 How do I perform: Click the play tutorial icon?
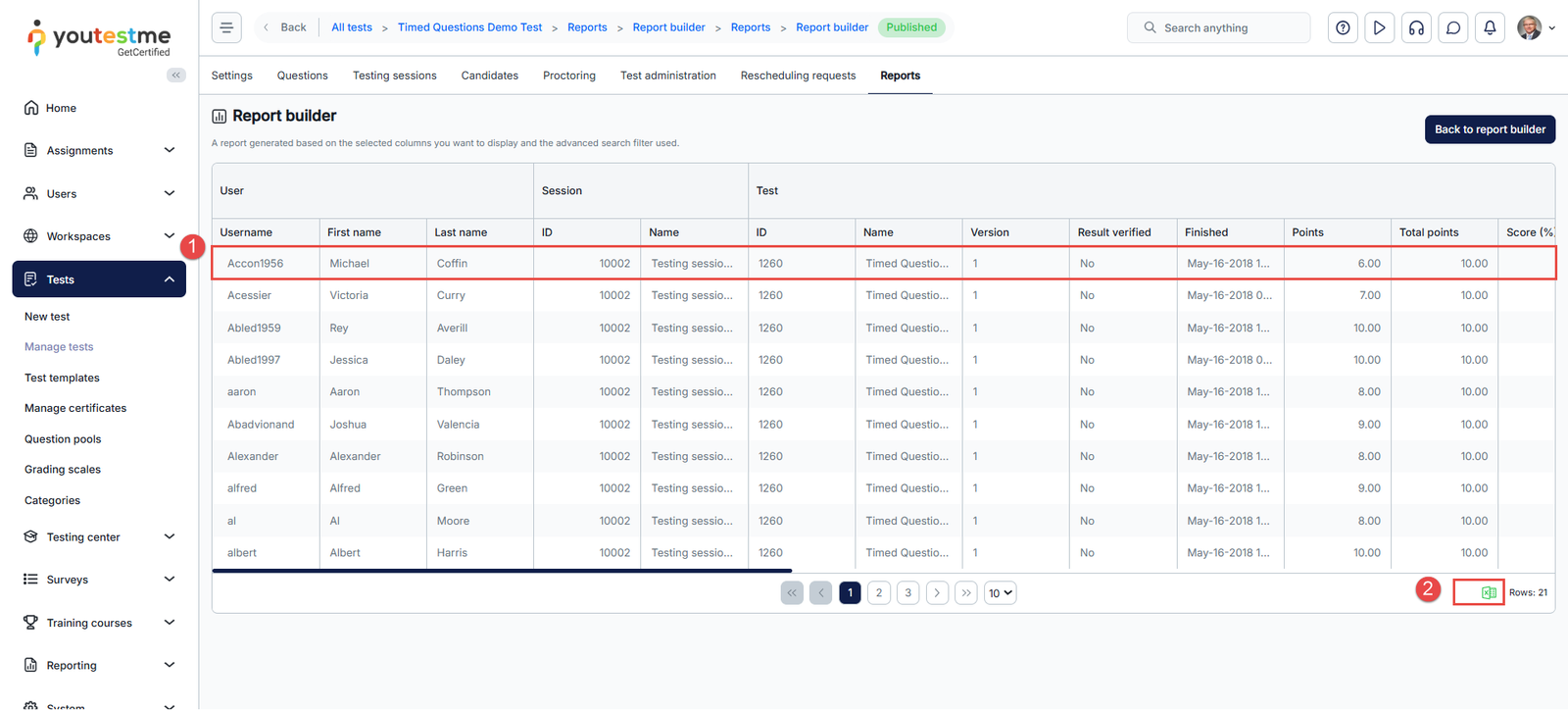pyautogui.click(x=1379, y=27)
